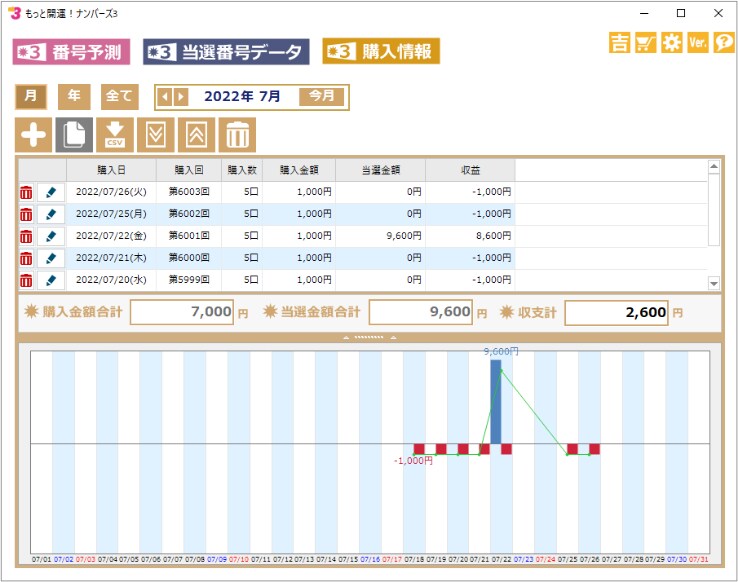Jump to 今月 (this month)

point(321,96)
